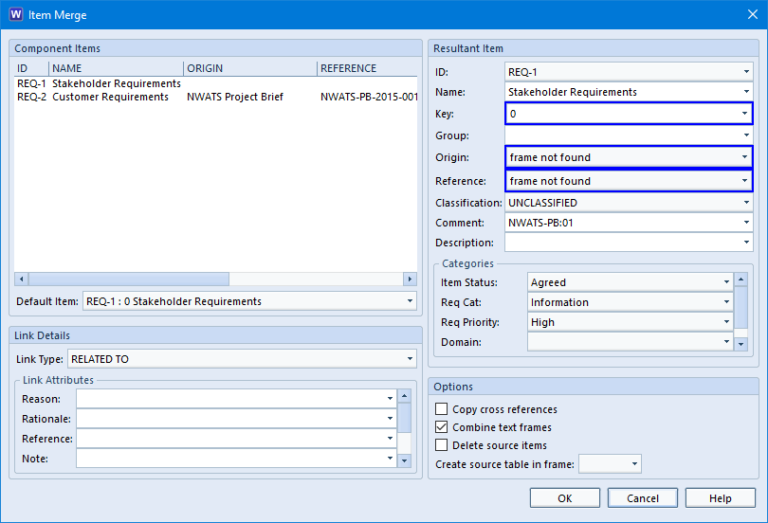Screen dimensions: 768x523
Task: Open the Item Status dropdown
Action: 726,282
